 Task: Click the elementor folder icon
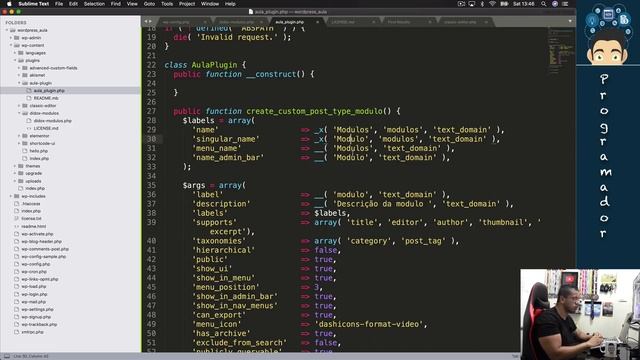[25, 136]
